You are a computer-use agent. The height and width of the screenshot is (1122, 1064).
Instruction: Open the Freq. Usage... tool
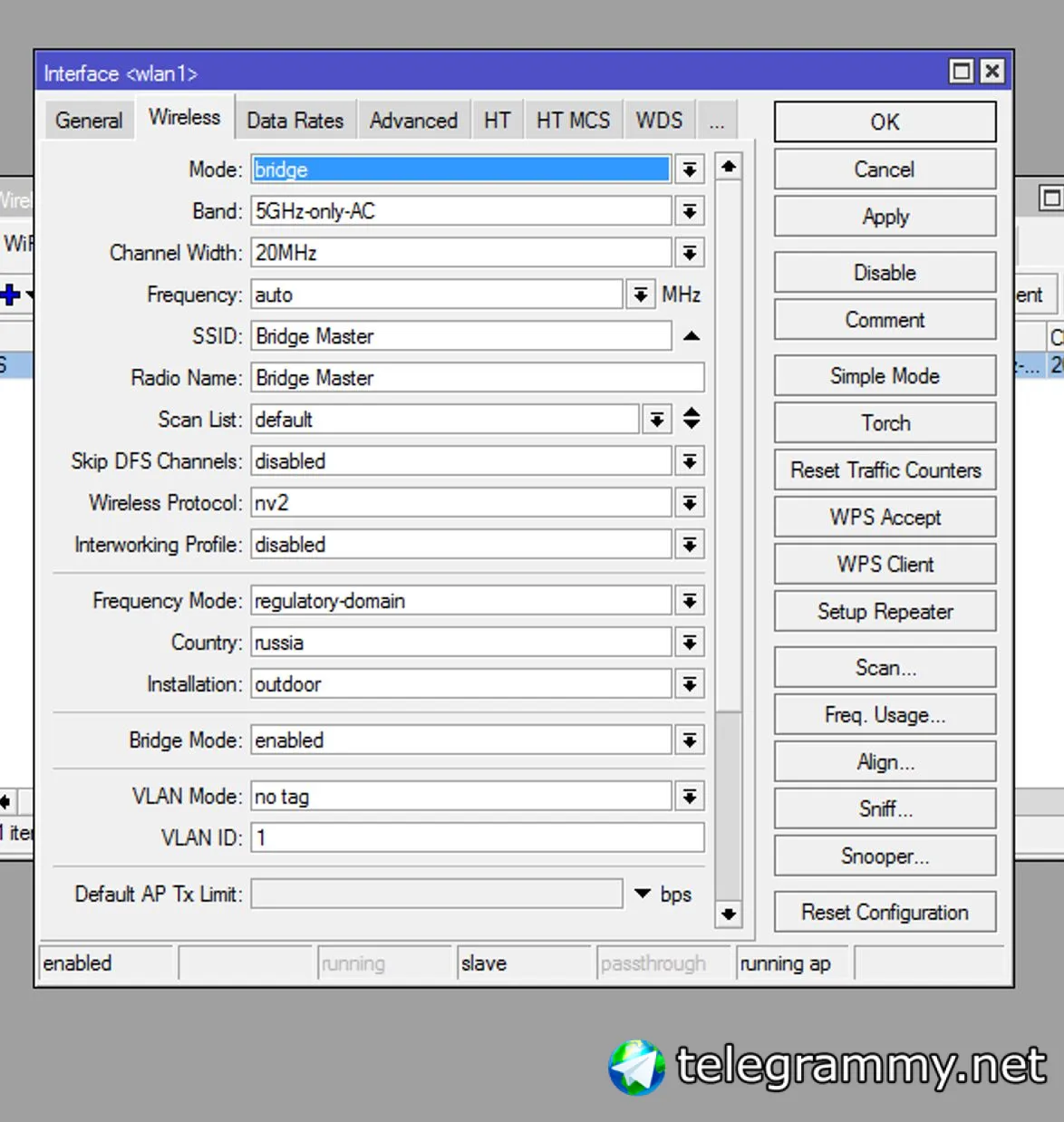(885, 715)
